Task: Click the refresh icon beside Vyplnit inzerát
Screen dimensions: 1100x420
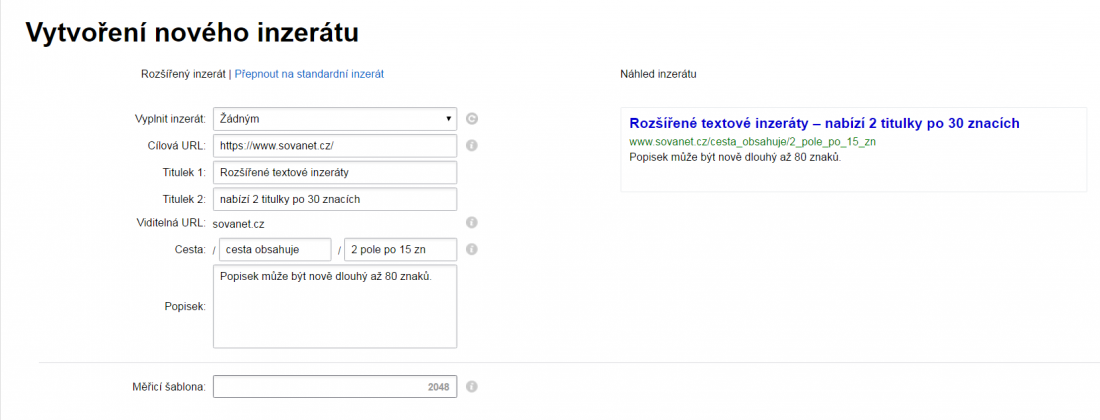Action: pos(472,119)
